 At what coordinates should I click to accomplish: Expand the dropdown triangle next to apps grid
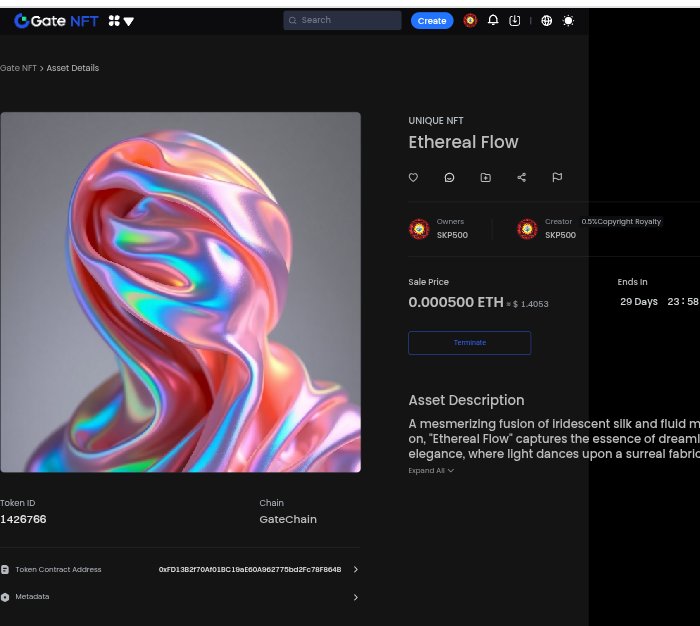point(129,21)
